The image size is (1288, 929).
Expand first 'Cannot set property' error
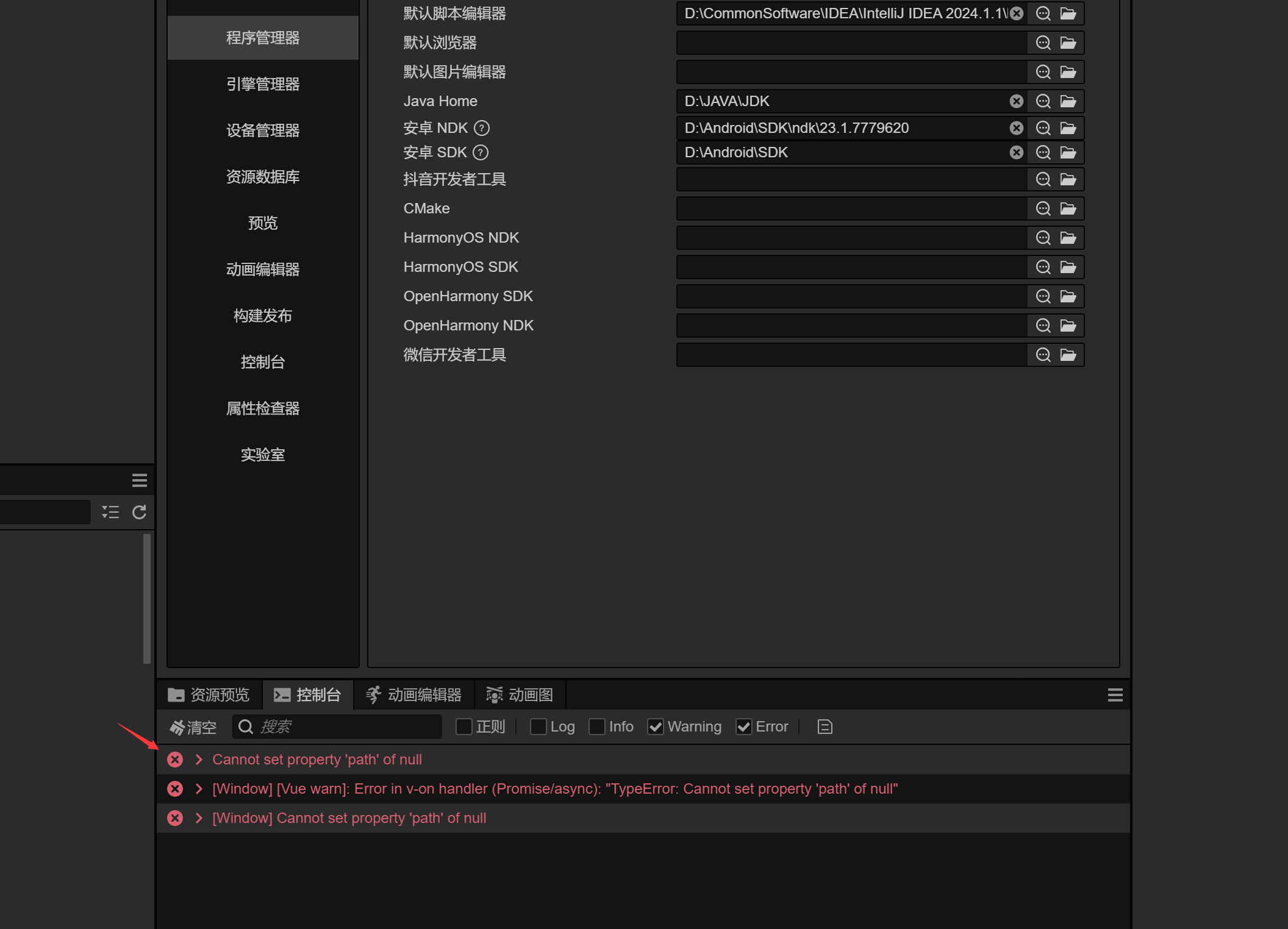coord(199,760)
